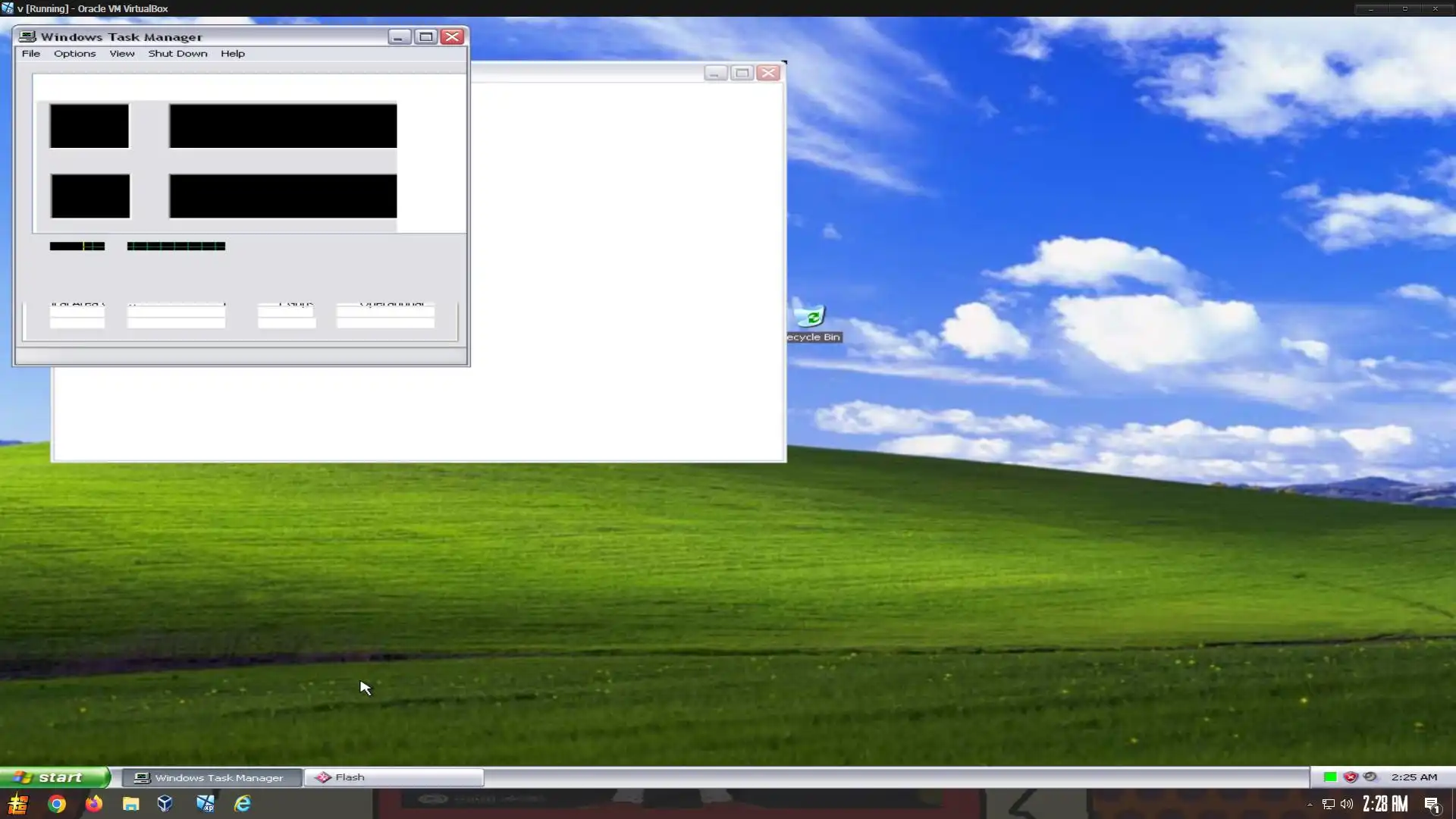Click the host volume speaker icon
Image resolution: width=1456 pixels, height=819 pixels.
coord(1347,805)
